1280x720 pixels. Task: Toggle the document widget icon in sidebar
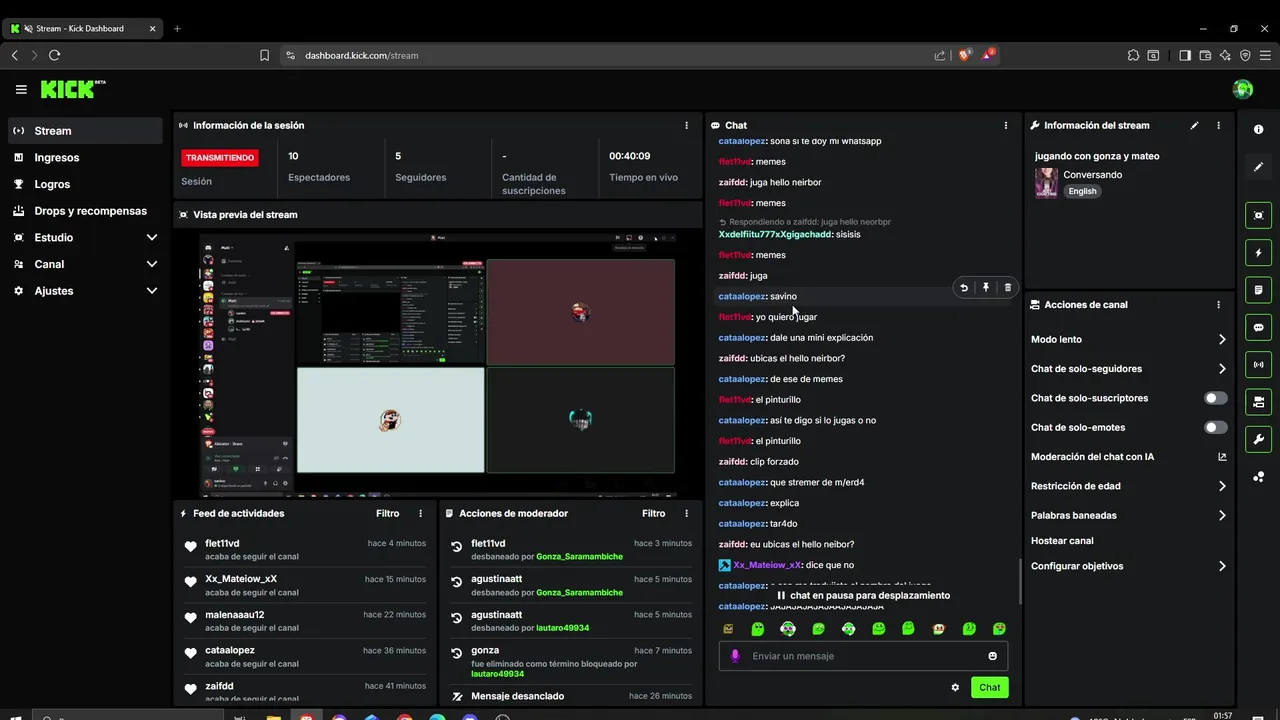[1258, 290]
